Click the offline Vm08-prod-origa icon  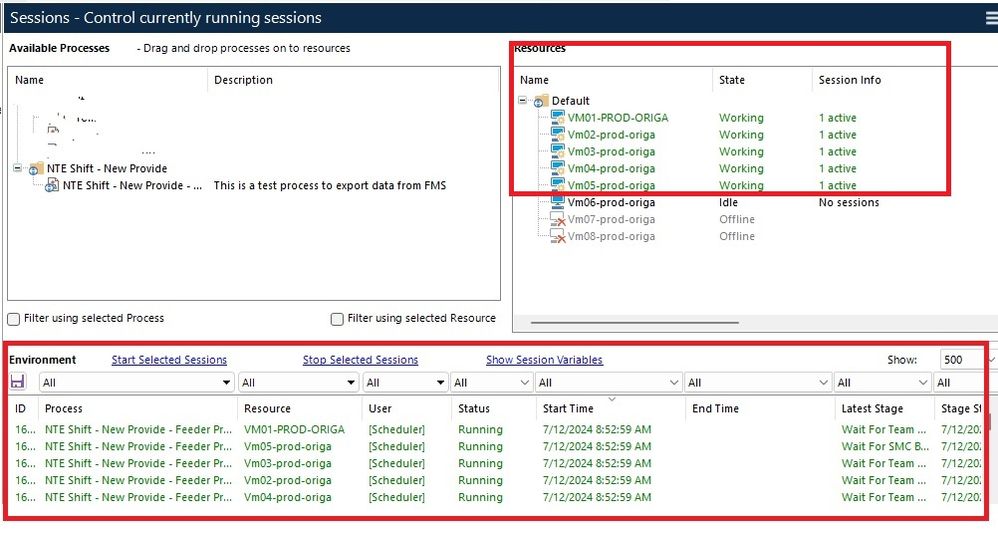point(558,236)
